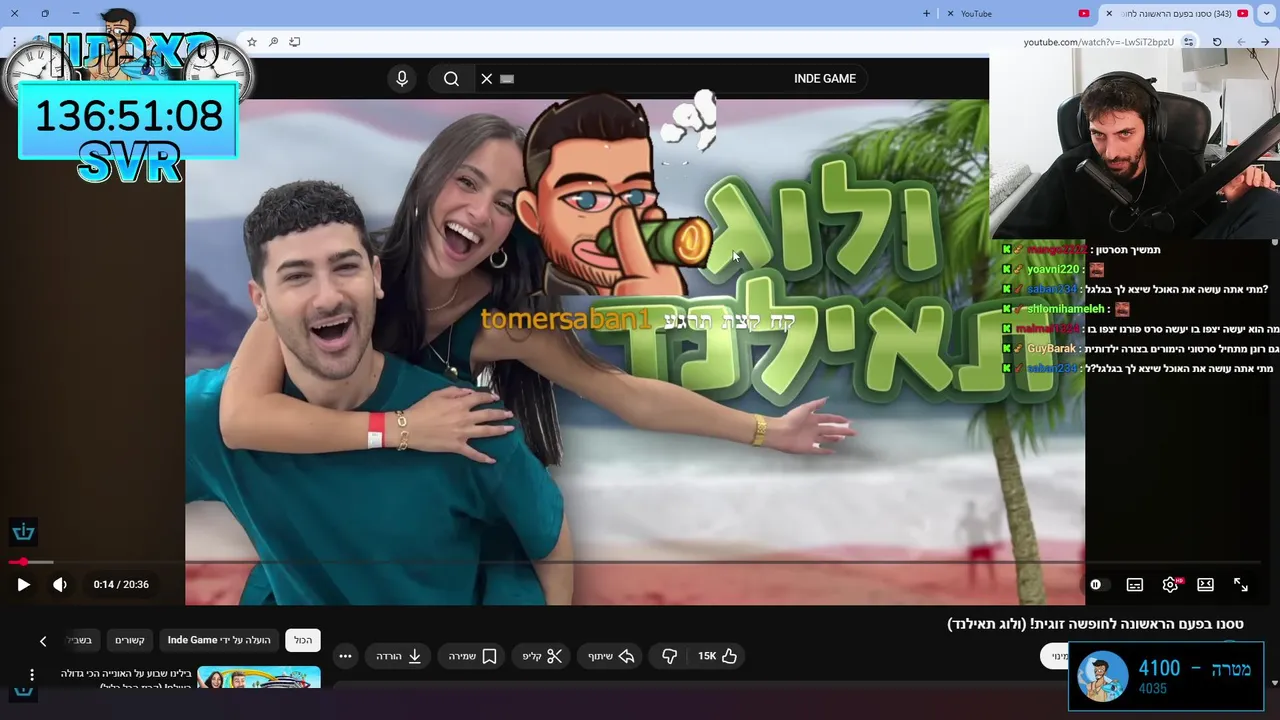Open the browser three-dot menu

click(14, 42)
